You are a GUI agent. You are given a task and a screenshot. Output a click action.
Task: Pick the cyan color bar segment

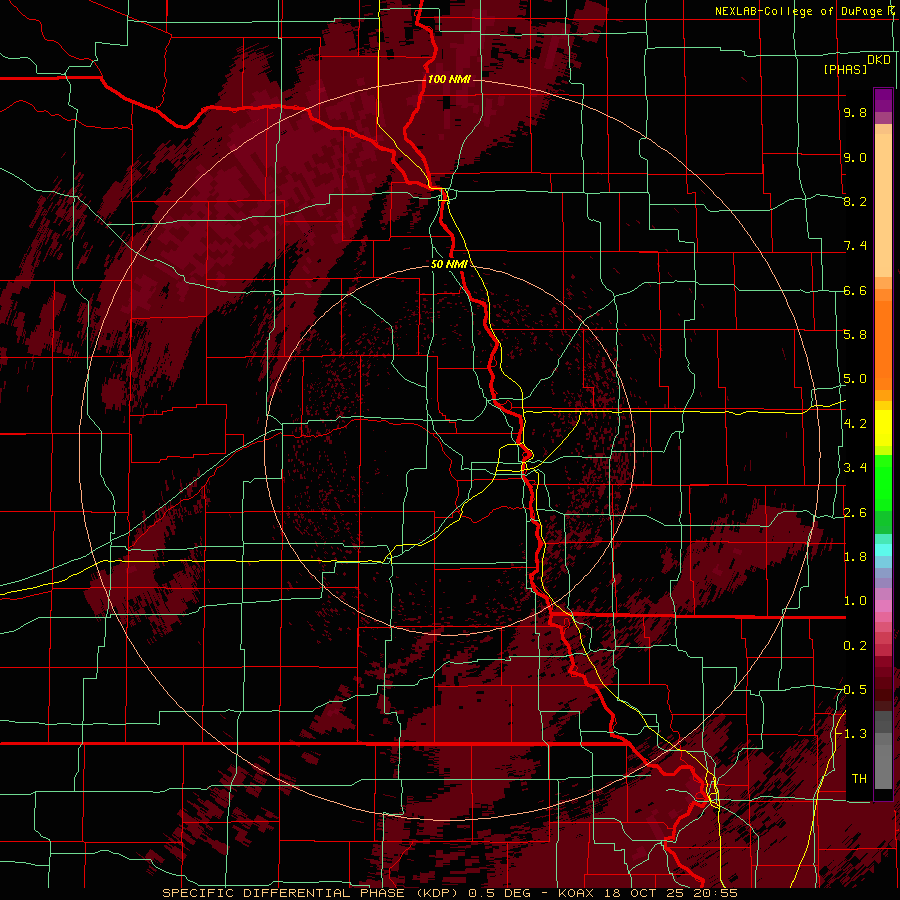click(883, 550)
